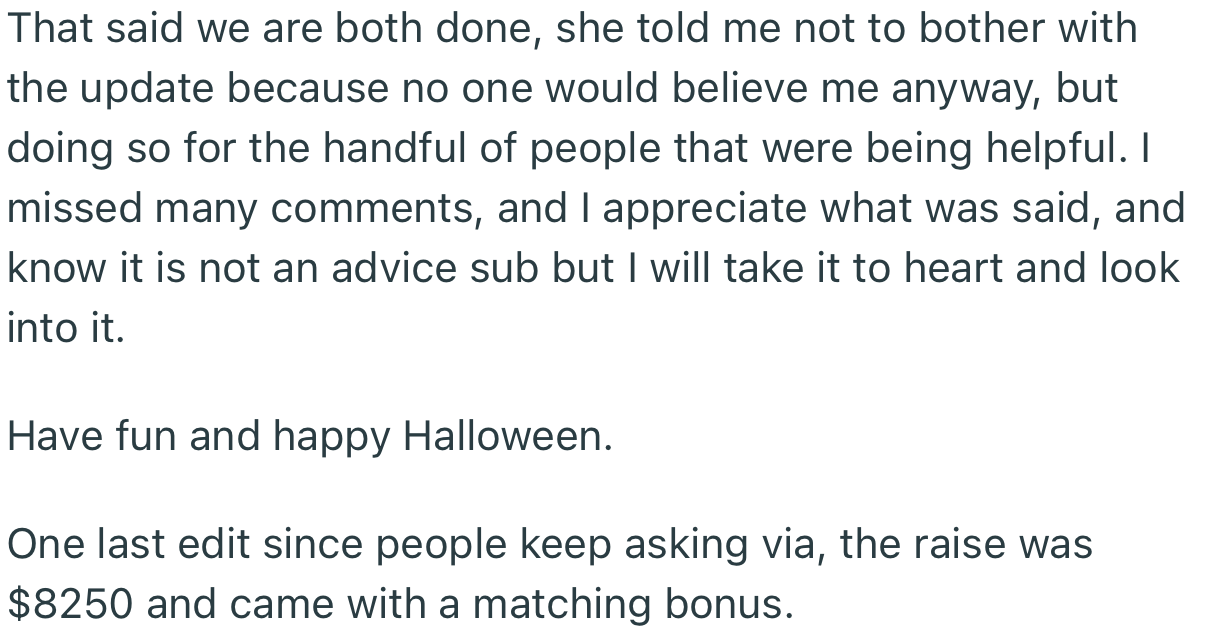Screen dimensions: 1209x643
Task: Click the words "into it." ending the paragraph
Action: (66, 328)
